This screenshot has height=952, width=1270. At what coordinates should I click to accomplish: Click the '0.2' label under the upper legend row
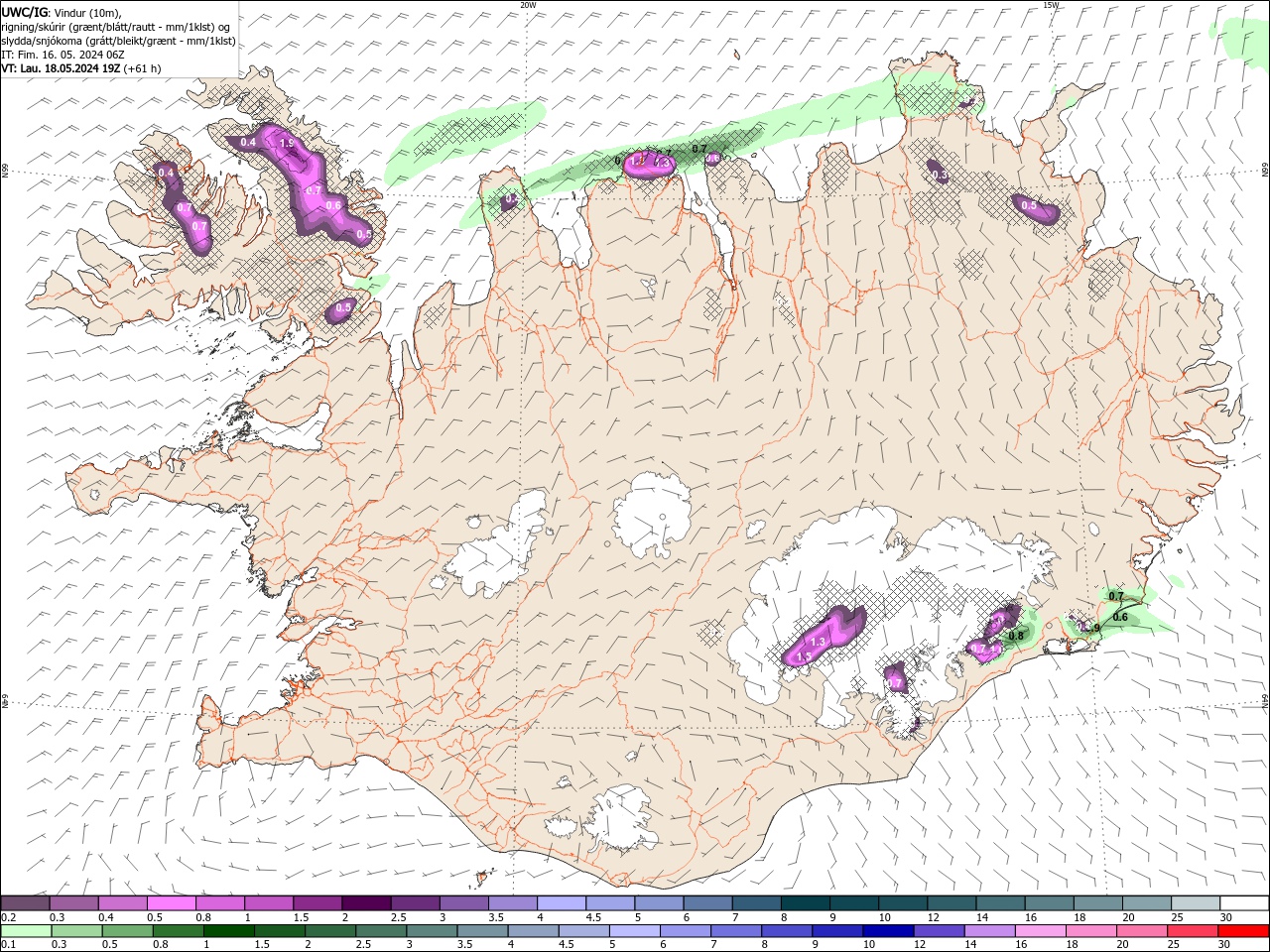8,917
